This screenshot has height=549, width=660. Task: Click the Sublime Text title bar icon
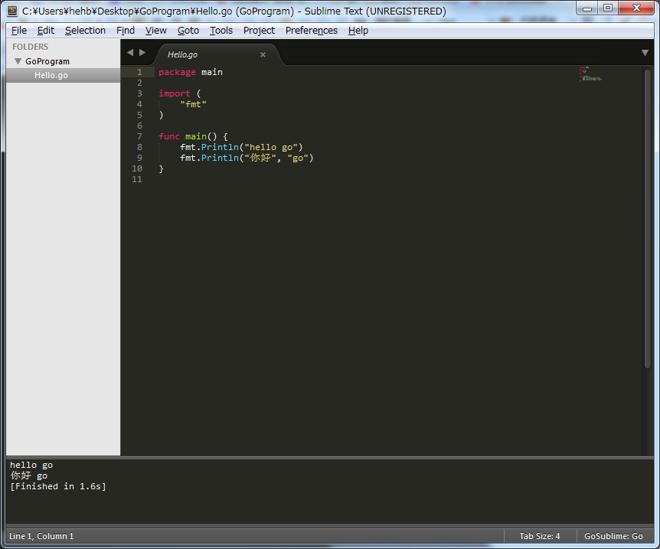(13, 11)
